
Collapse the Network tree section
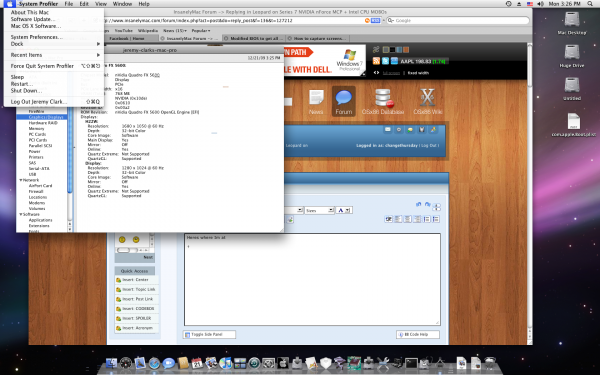tap(21, 180)
